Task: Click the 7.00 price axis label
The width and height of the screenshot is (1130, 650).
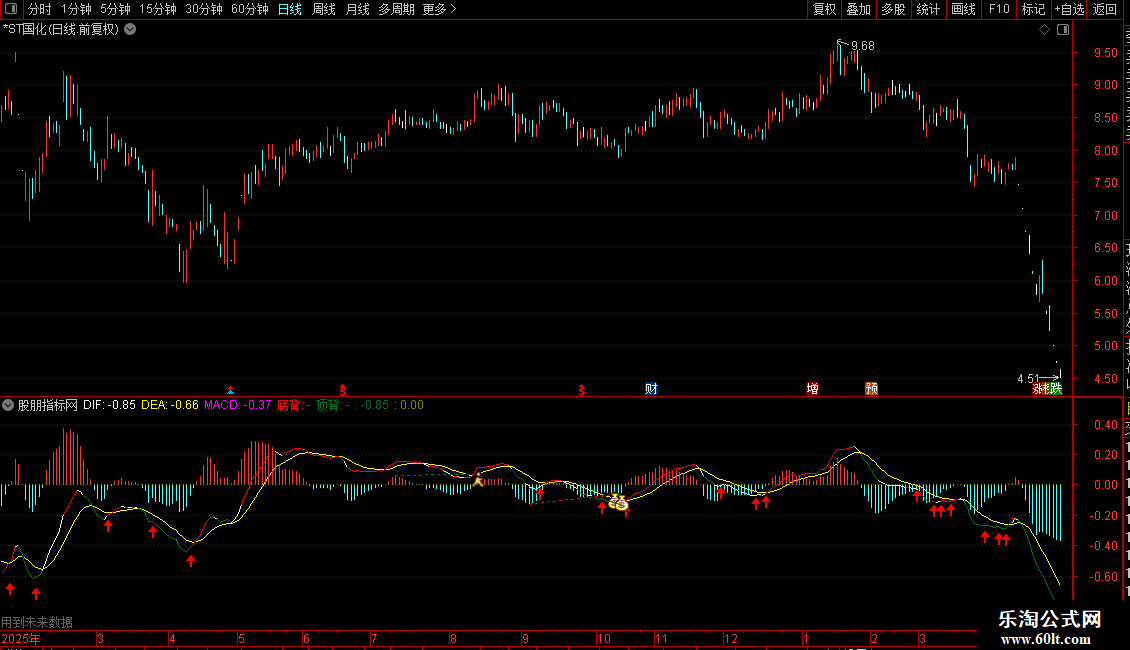Action: (1105, 215)
